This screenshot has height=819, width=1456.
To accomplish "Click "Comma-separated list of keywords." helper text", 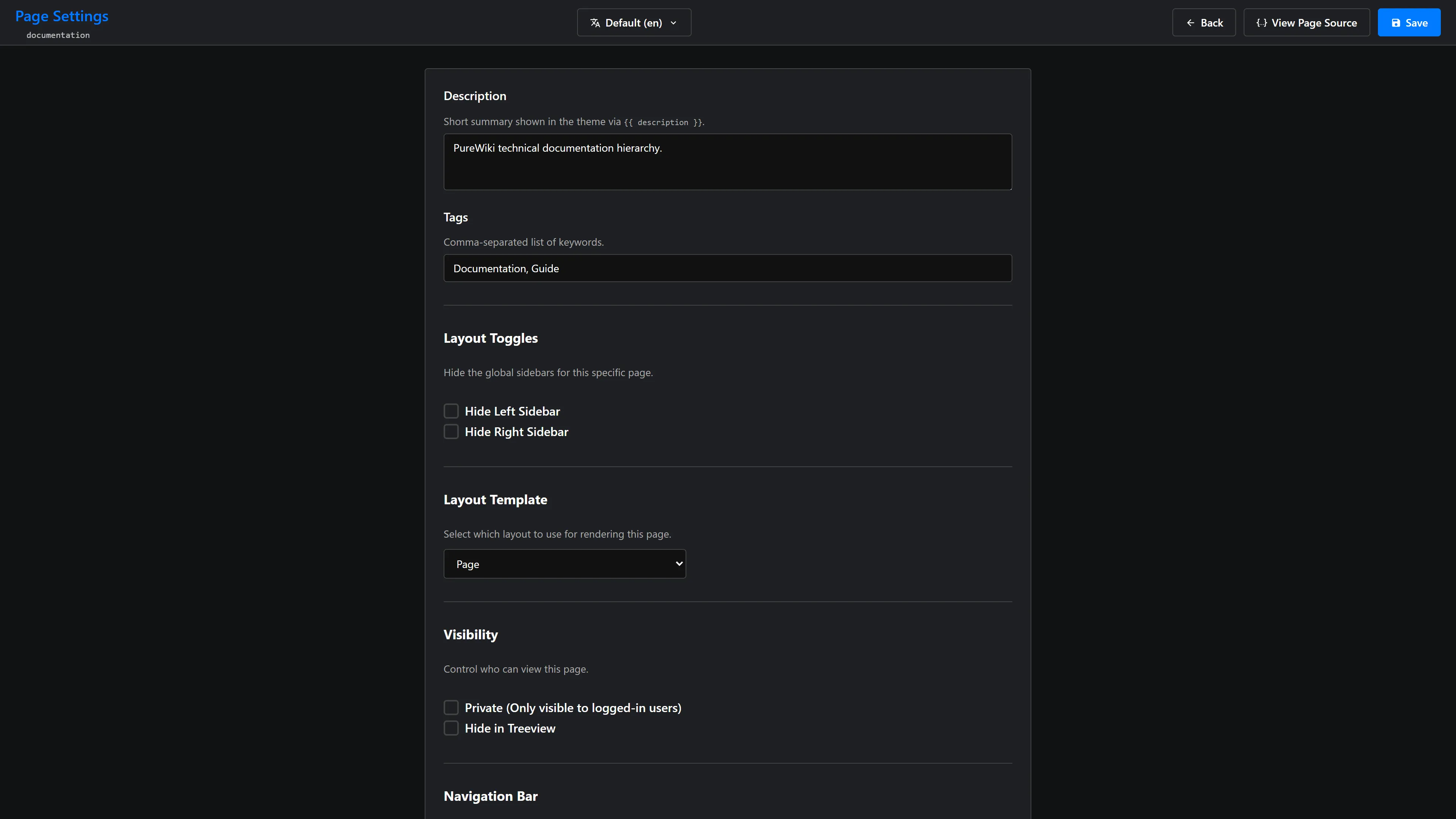I will pos(523,242).
